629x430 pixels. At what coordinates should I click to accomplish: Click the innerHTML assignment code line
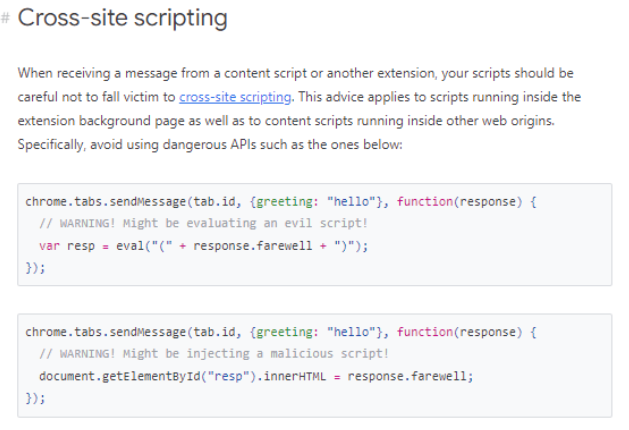(256, 376)
